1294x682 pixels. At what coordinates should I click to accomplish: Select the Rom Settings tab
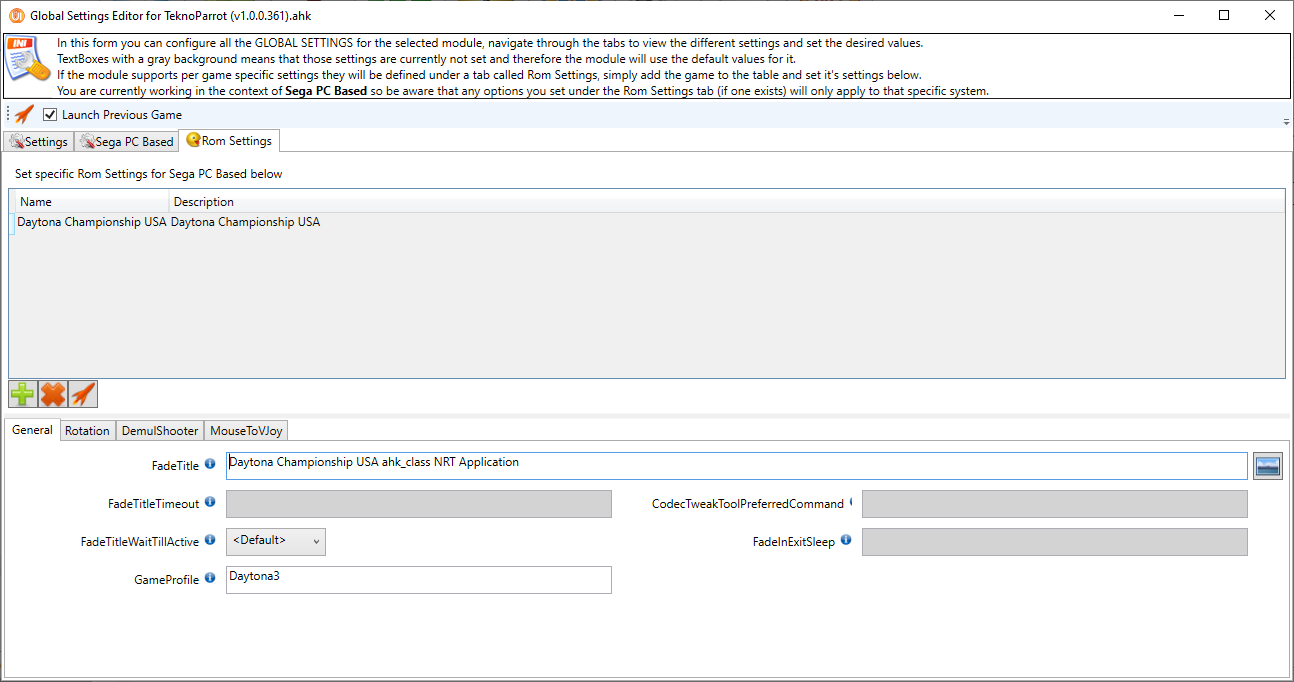coord(229,141)
